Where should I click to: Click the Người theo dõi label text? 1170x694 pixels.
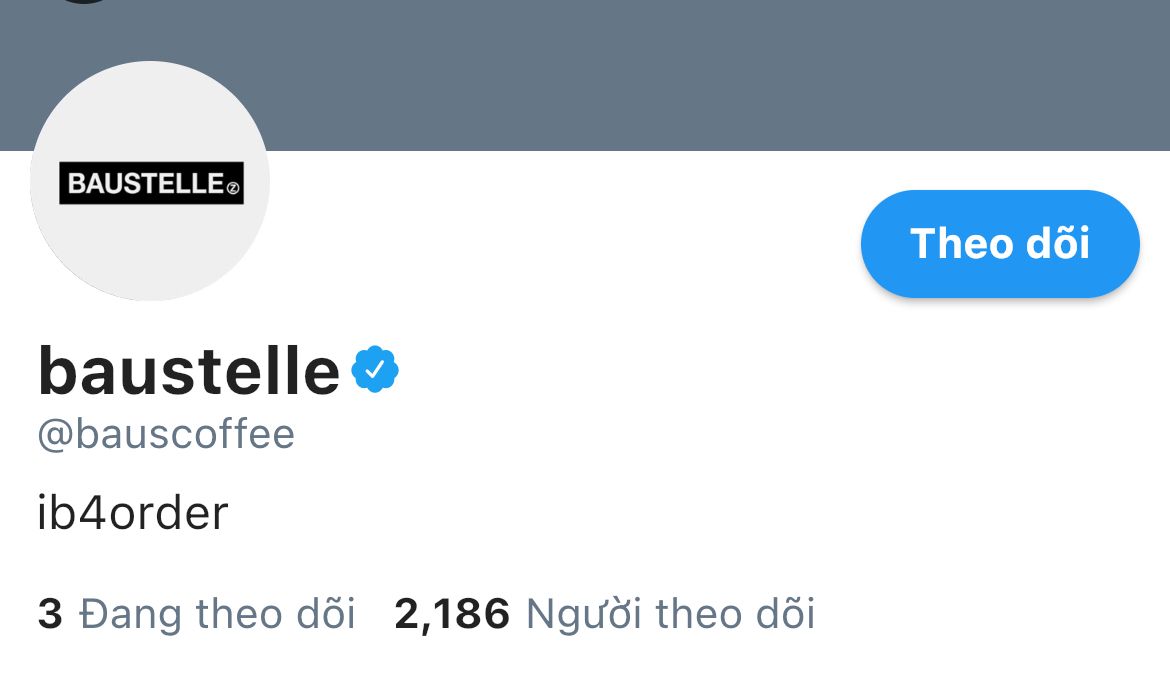670,613
